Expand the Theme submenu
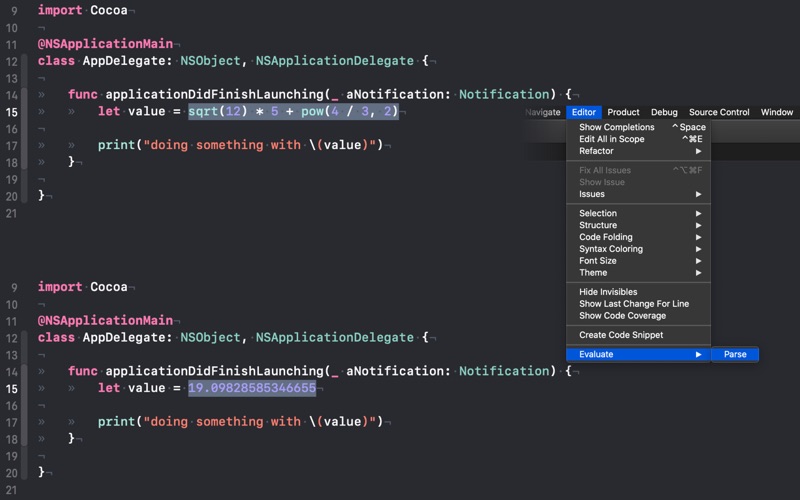This screenshot has height=500, width=800. [638, 272]
